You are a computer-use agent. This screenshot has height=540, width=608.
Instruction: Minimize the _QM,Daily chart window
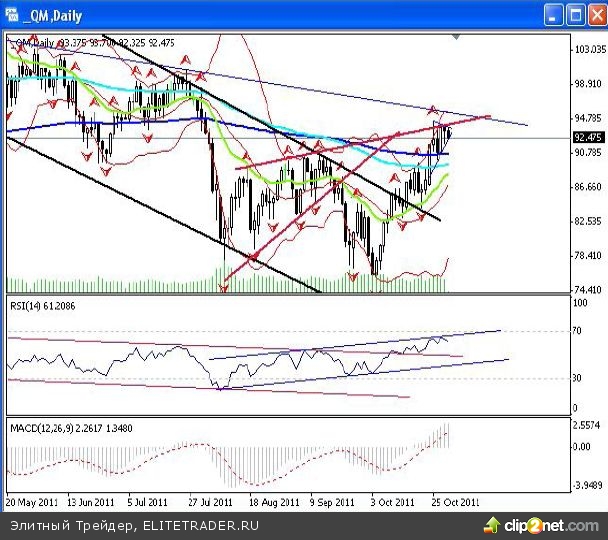click(x=555, y=15)
